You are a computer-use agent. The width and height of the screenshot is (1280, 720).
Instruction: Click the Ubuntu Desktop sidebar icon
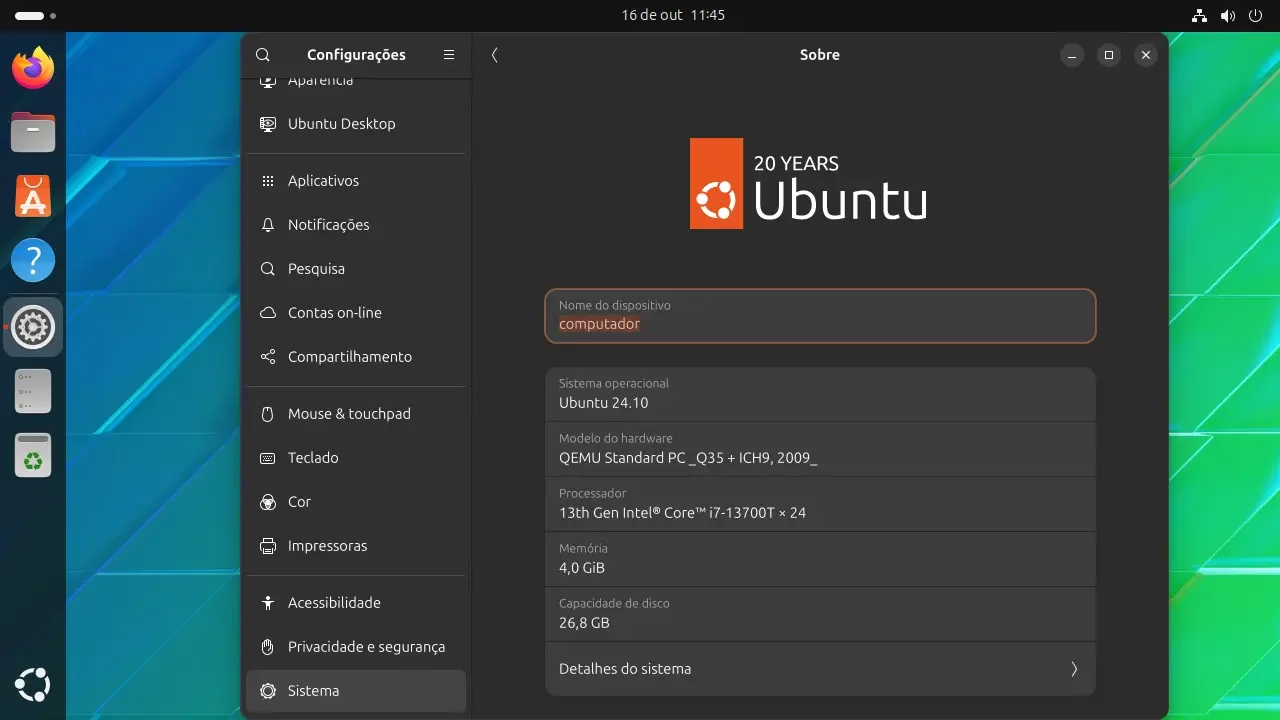point(267,124)
